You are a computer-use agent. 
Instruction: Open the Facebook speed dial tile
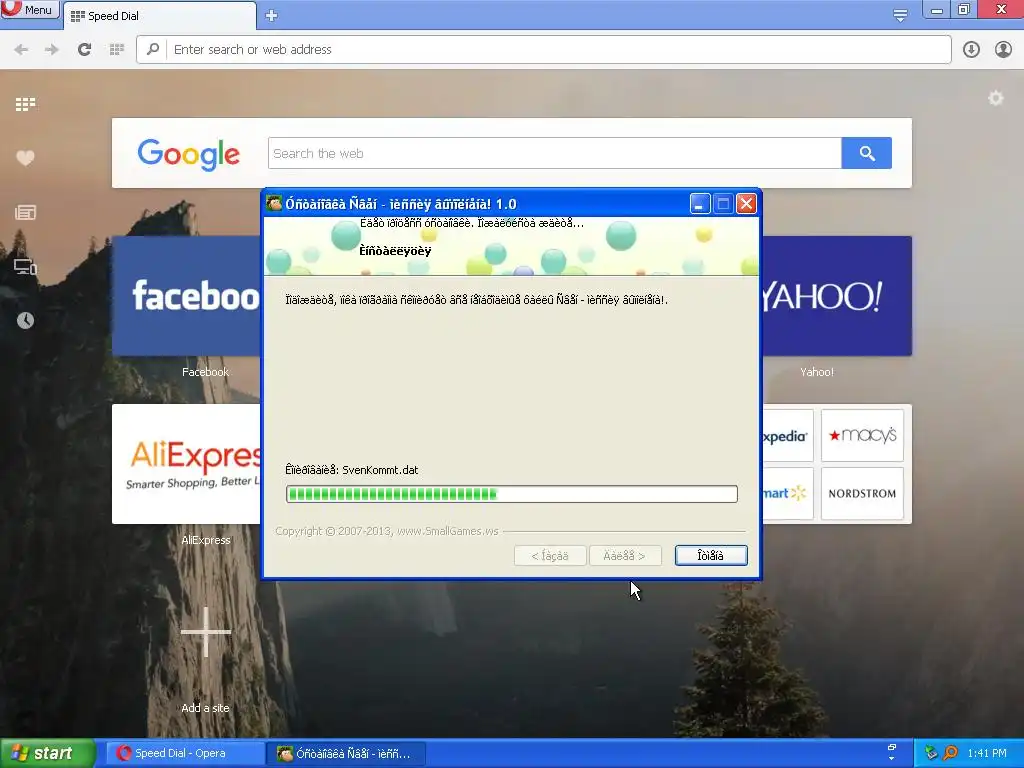coord(187,296)
